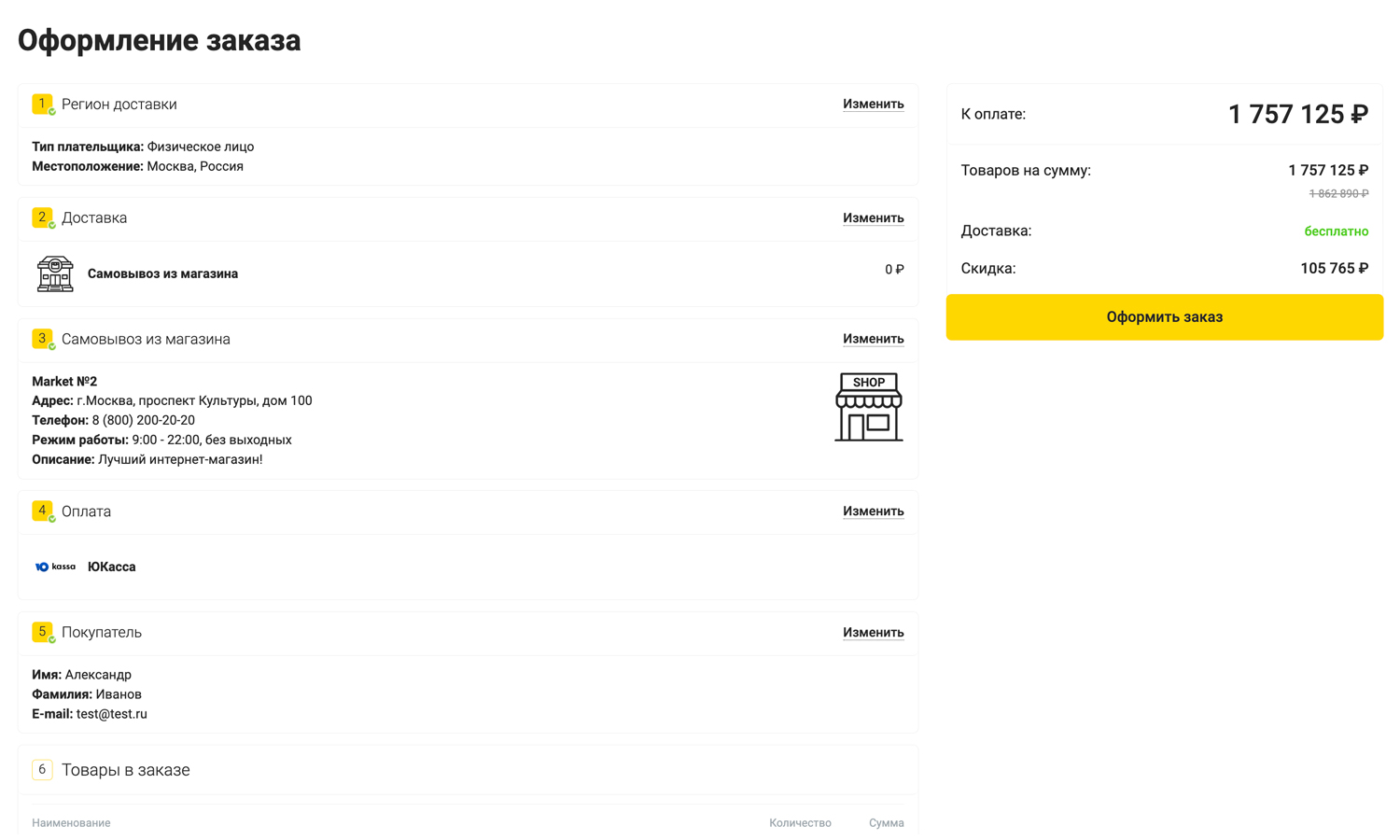This screenshot has width=1400, height=840.
Task: Click the step 3 badge for store pickup
Action: tap(42, 339)
